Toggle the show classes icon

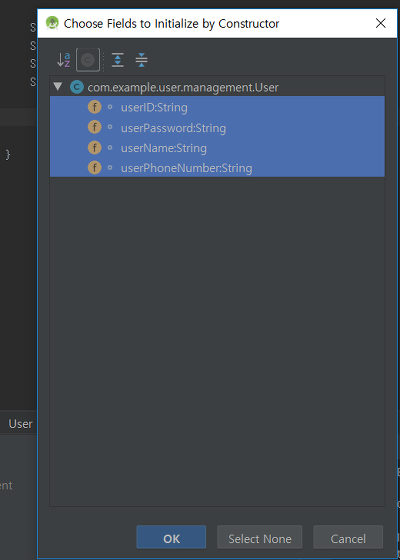[88, 60]
